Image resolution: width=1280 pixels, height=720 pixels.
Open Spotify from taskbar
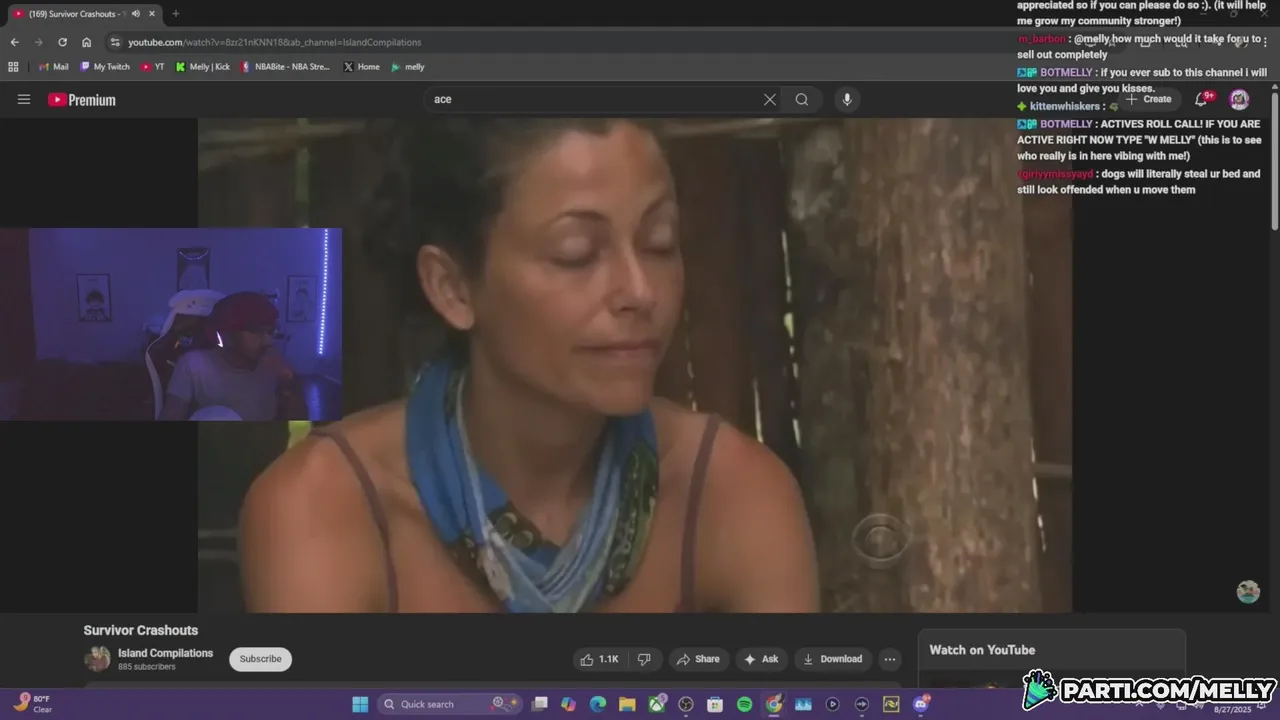click(744, 704)
